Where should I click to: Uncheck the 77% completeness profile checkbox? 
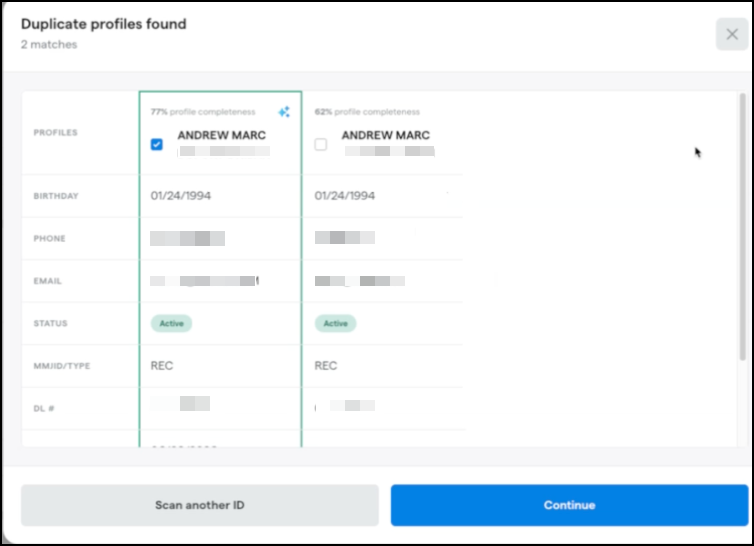click(157, 144)
